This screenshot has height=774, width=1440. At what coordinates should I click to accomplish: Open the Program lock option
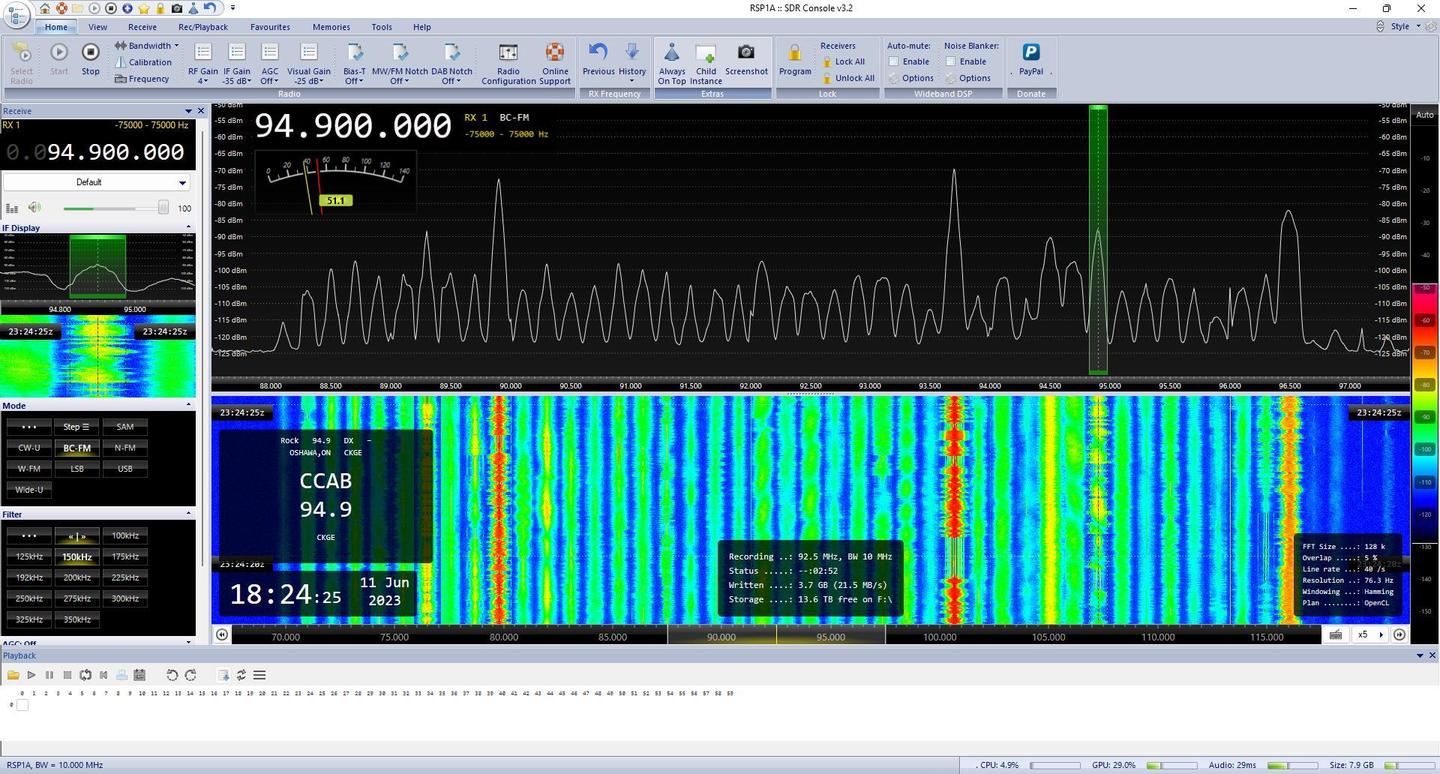coord(795,59)
